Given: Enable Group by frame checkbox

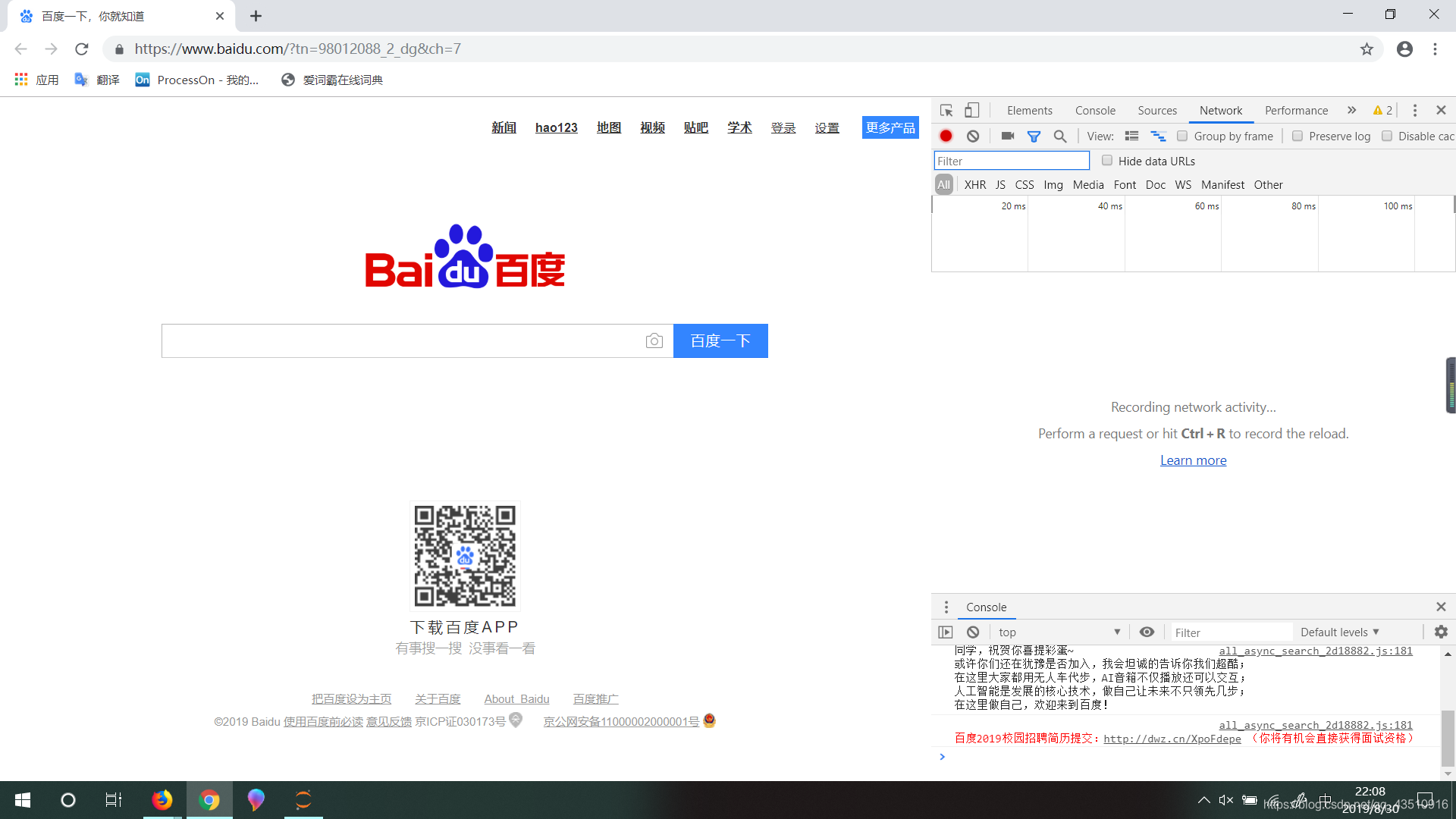Looking at the screenshot, I should [x=1181, y=136].
